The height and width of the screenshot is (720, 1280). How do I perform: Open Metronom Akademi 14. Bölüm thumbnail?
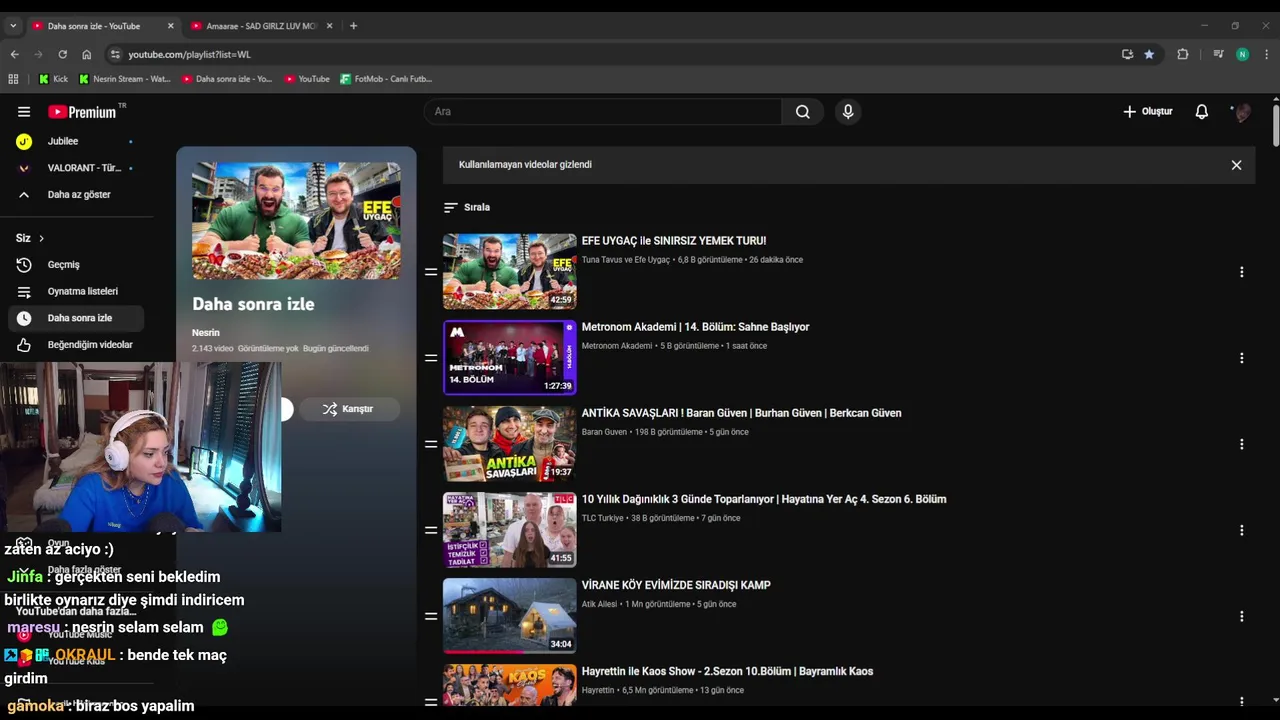point(510,357)
